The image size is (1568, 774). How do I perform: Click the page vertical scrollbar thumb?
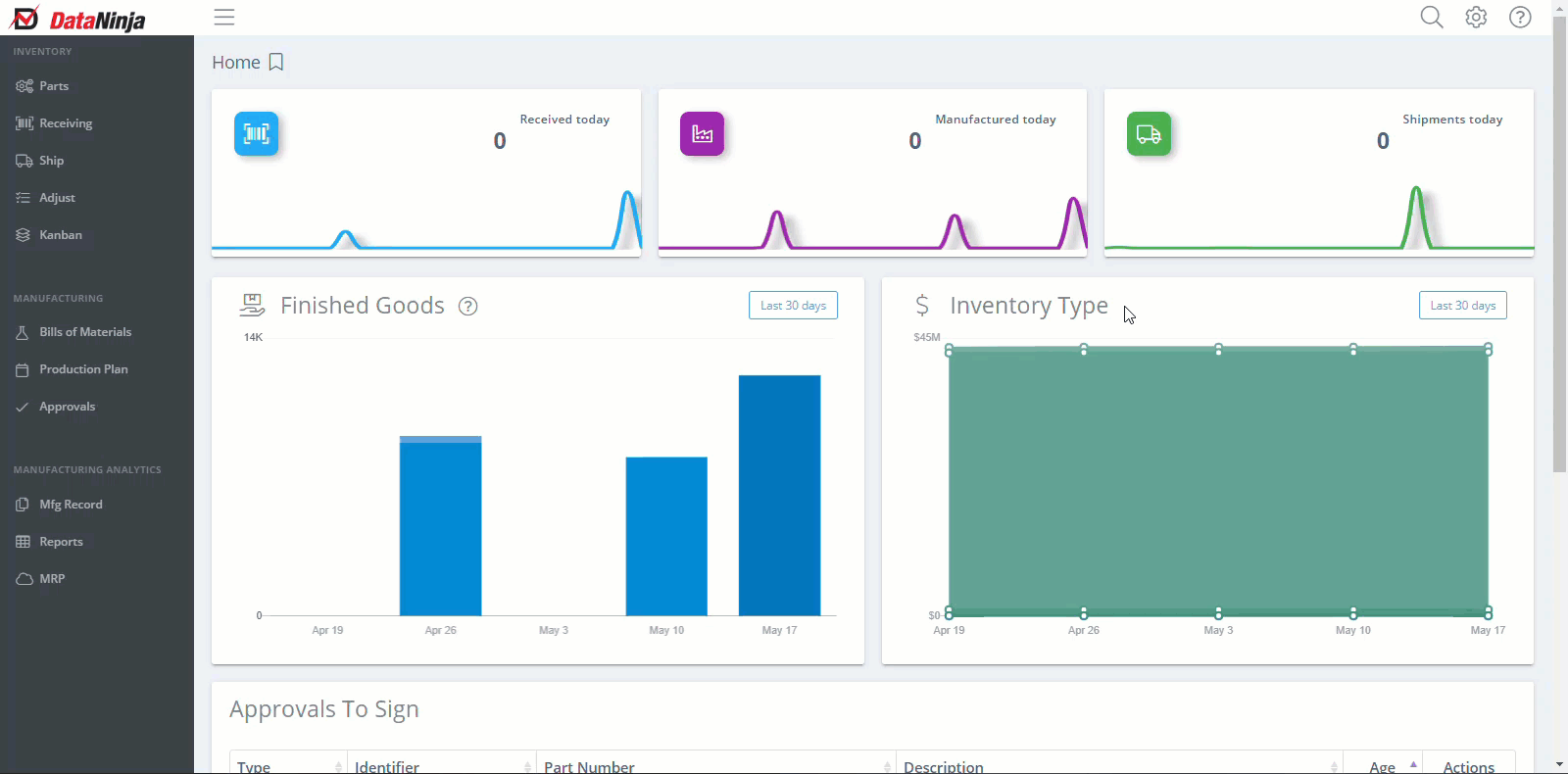pyautogui.click(x=1559, y=245)
